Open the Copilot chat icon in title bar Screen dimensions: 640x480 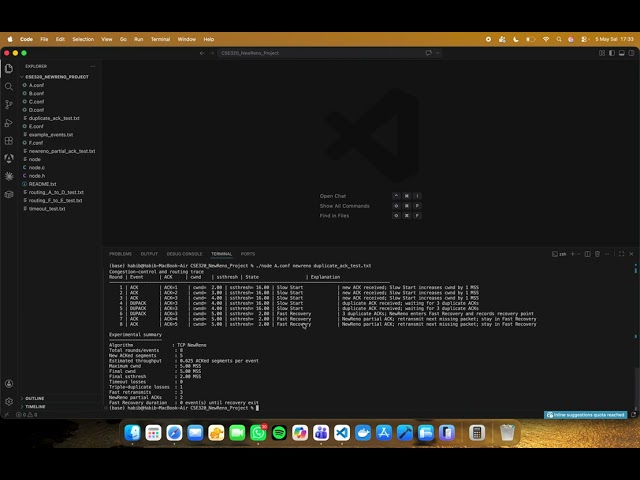[429, 53]
